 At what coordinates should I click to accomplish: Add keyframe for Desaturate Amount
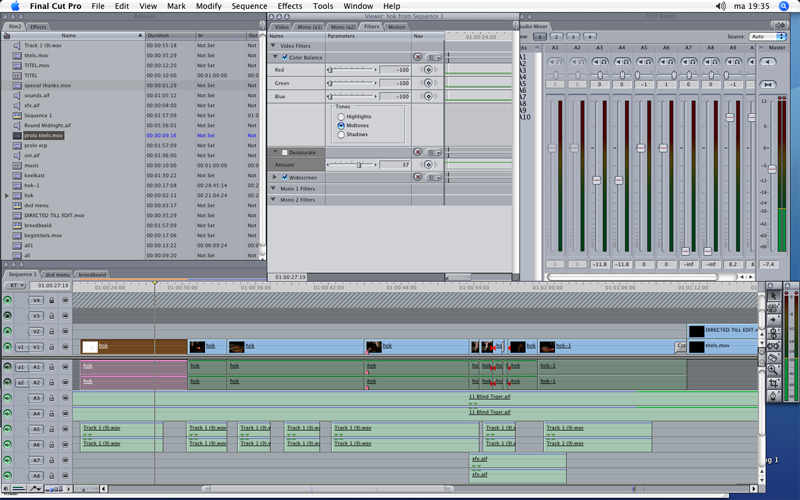(x=428, y=165)
